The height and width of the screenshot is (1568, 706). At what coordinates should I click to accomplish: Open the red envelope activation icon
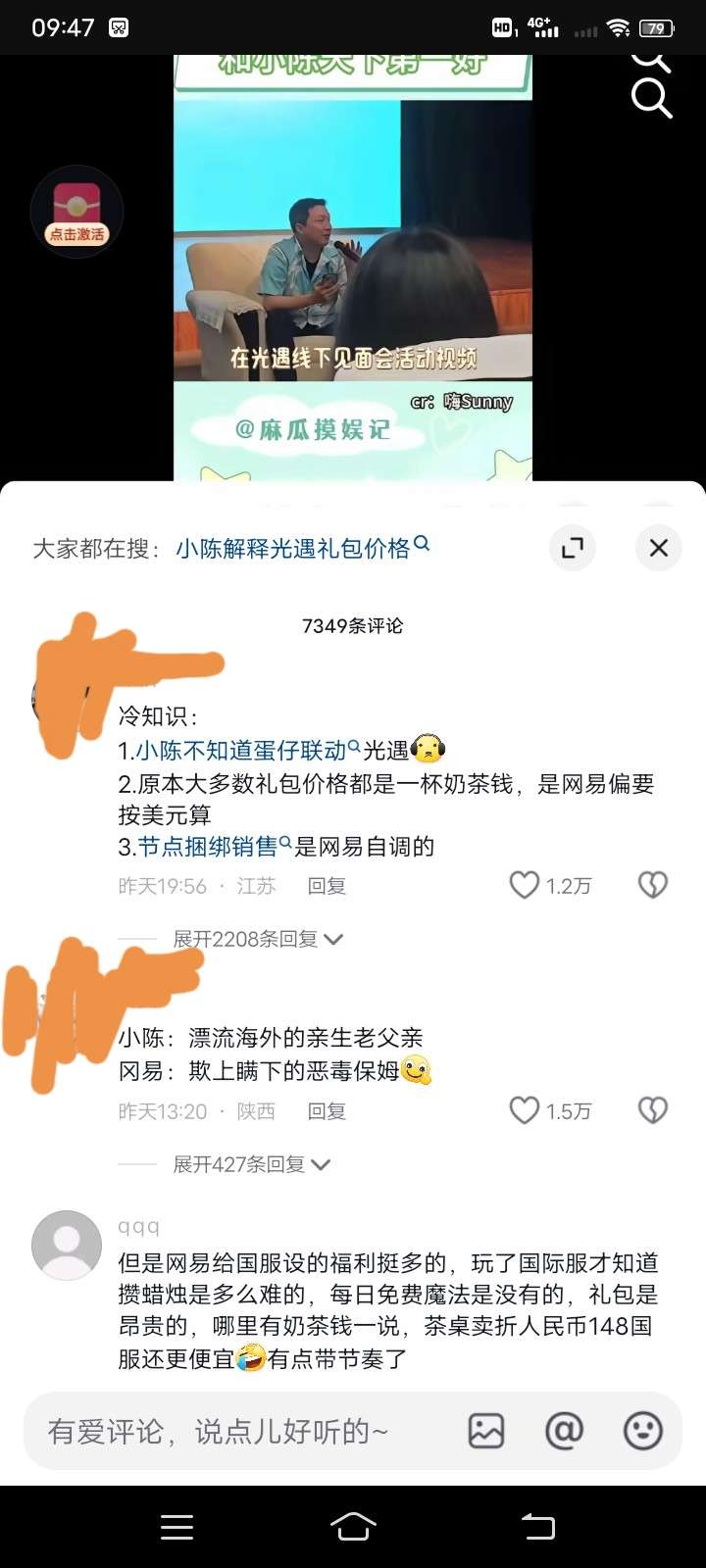tap(76, 212)
